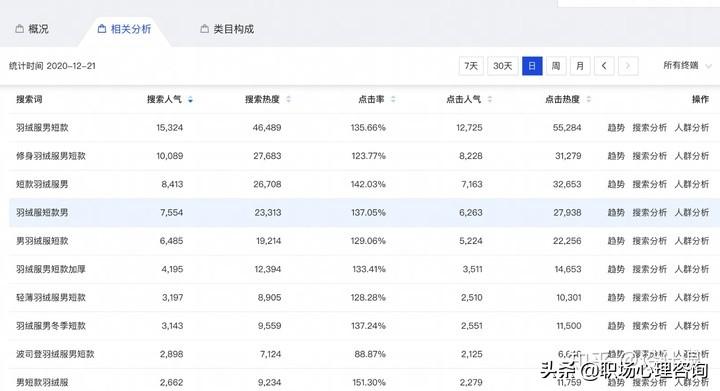Viewport: 720px width, 391px height.
Task: Click search term 羽绒服短款男
Action: pyautogui.click(x=42, y=212)
